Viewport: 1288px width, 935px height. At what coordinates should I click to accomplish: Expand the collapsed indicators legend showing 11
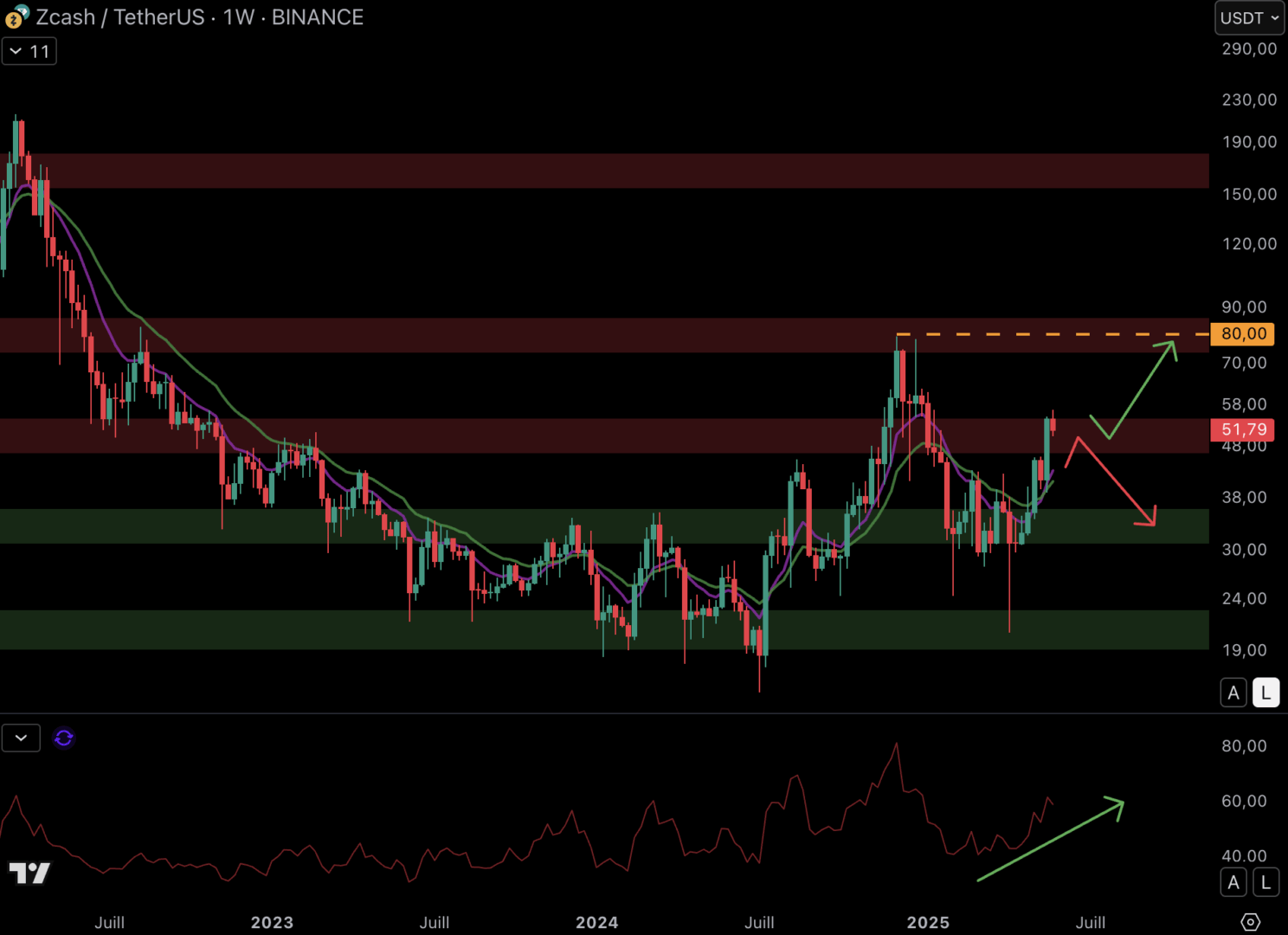click(29, 52)
